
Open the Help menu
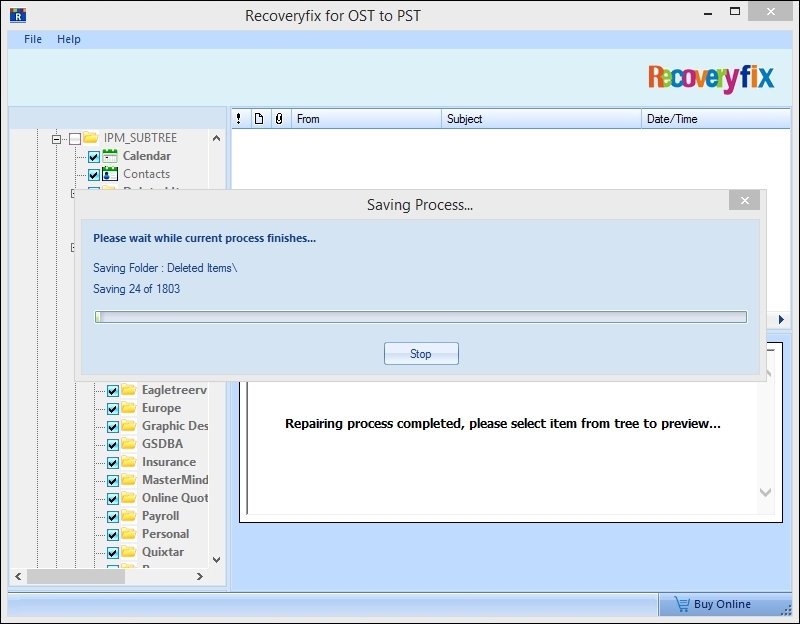68,39
